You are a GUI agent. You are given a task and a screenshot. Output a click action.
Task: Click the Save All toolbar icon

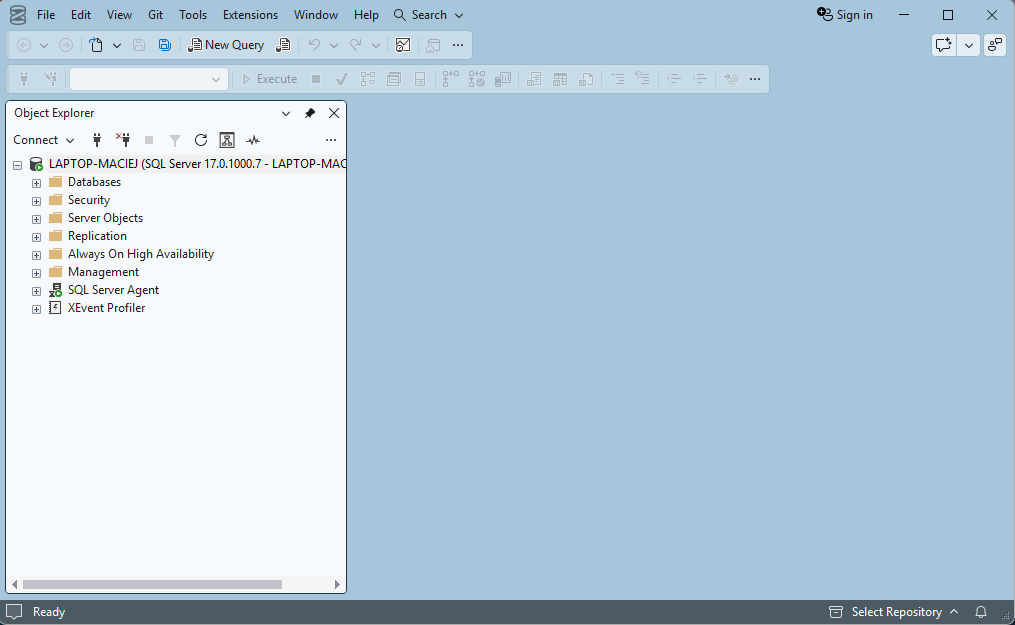tap(164, 45)
